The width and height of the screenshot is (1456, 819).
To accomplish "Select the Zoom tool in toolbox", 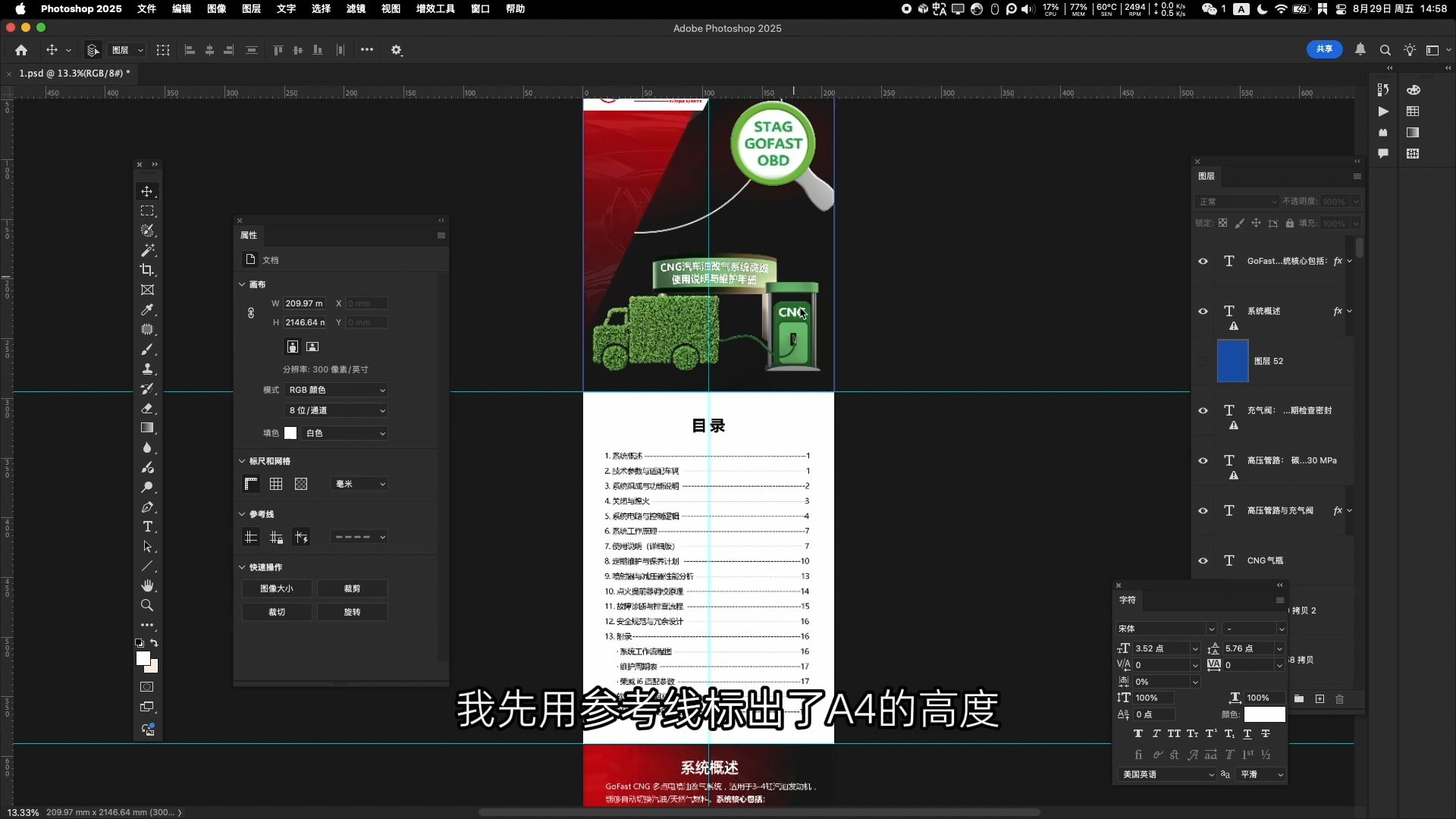I will click(147, 605).
